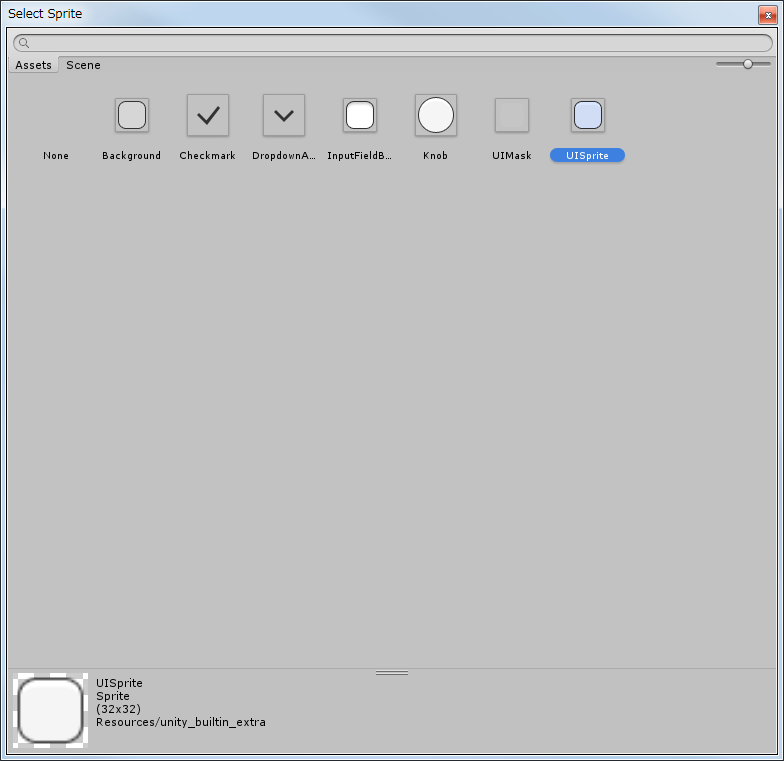Viewport: 784px width, 761px height.
Task: Choose the UIMask sprite thumbnail
Action: coord(512,115)
